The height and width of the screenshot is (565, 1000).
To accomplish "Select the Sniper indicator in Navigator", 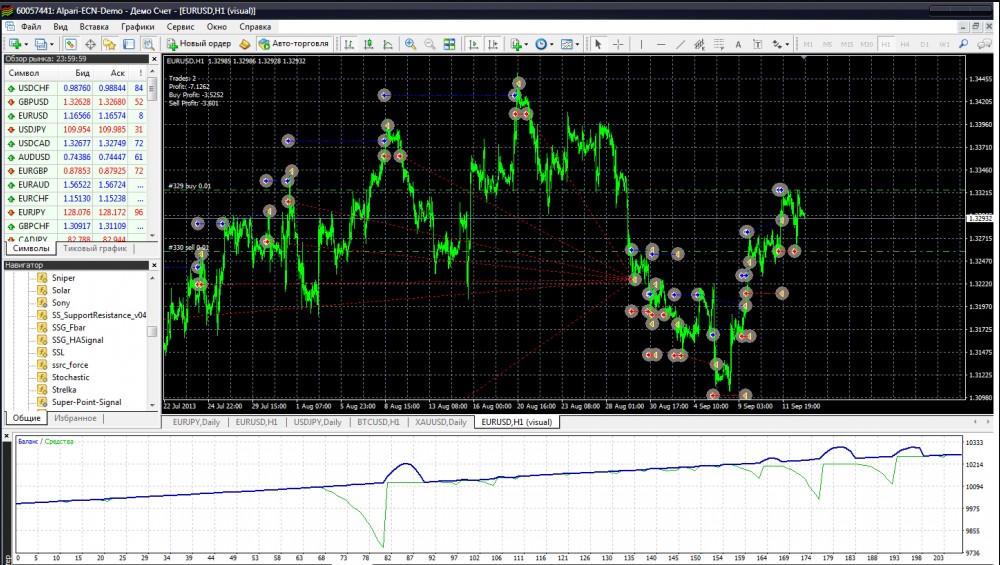I will (x=63, y=277).
